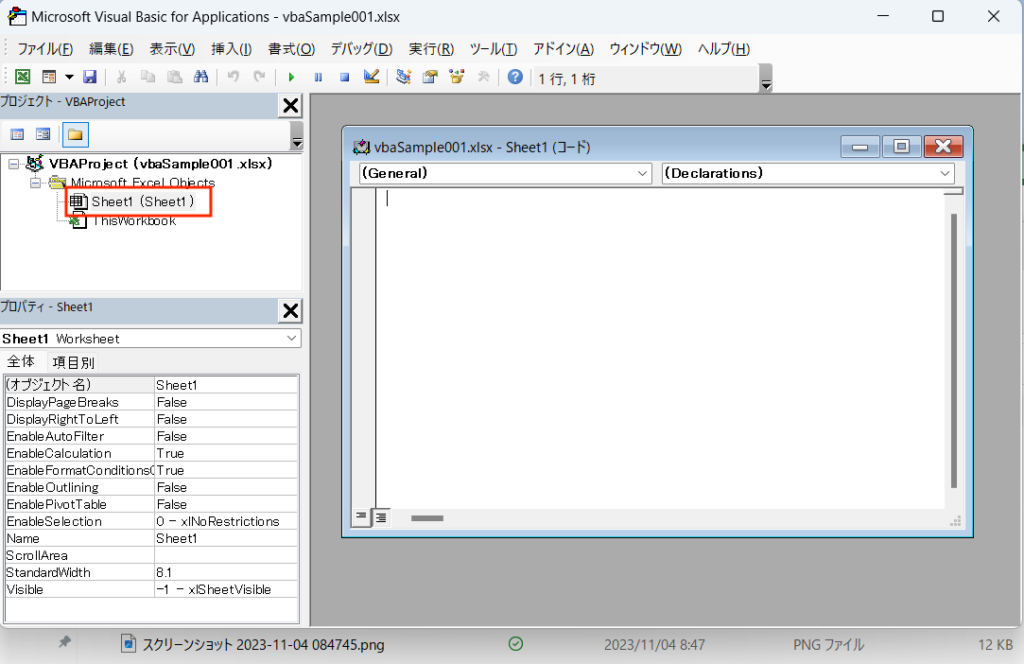Open the ヘルプ(H) menu
This screenshot has height=664, width=1024.
[724, 49]
